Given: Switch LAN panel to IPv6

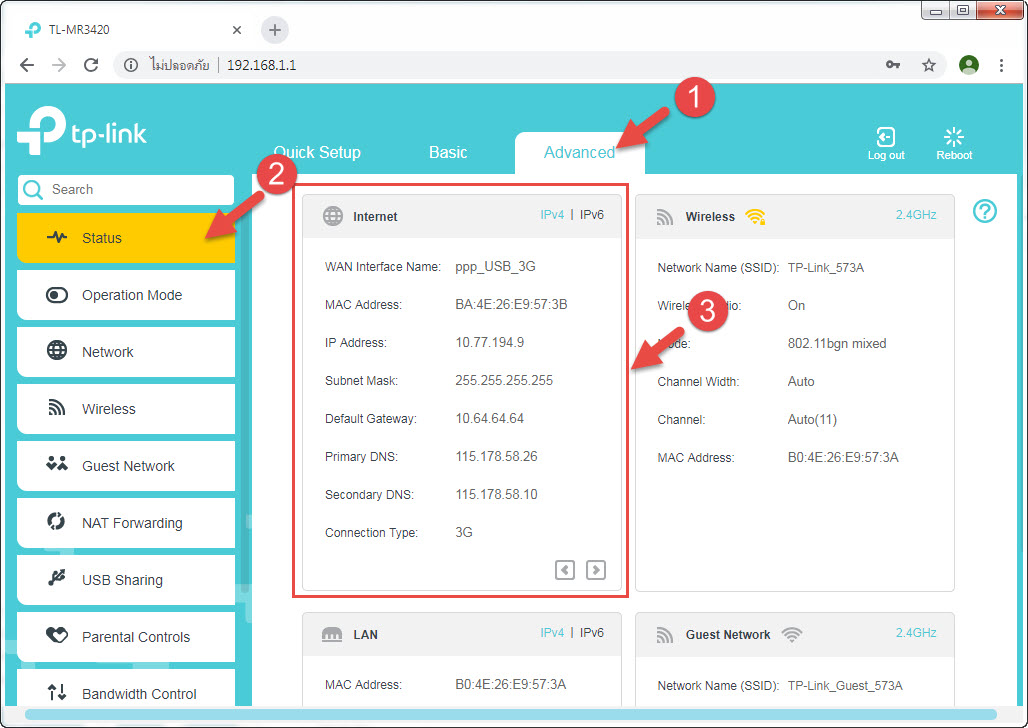Looking at the screenshot, I should (x=592, y=632).
